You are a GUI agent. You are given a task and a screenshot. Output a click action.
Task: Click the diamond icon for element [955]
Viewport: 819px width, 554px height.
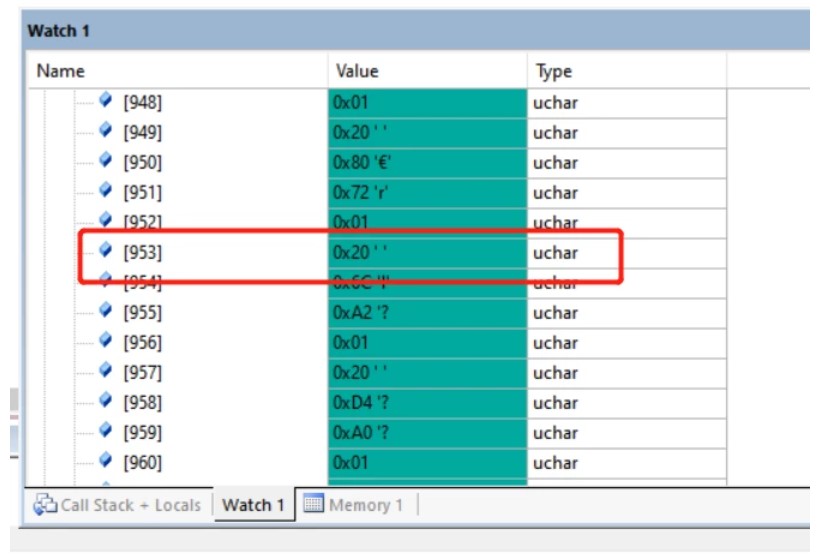click(x=106, y=310)
